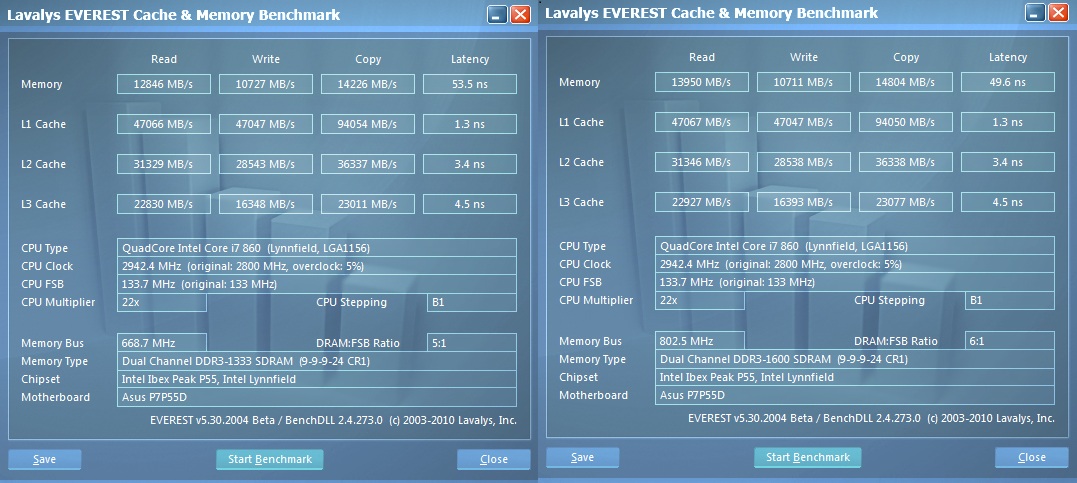Select L3 Cache Write 16393 MB/s
The image size is (1077, 483).
click(804, 202)
